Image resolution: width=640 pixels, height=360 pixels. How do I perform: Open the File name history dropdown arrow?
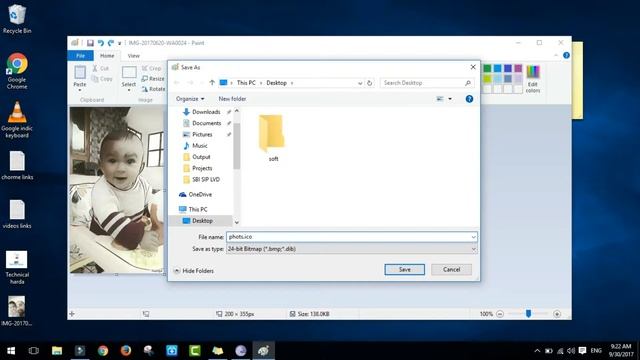coord(473,237)
